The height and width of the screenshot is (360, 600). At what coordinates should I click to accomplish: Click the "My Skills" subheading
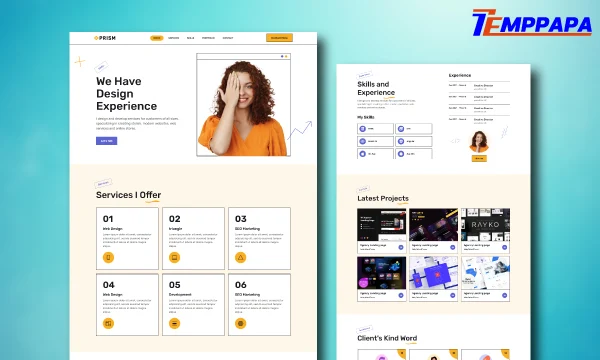click(x=365, y=117)
